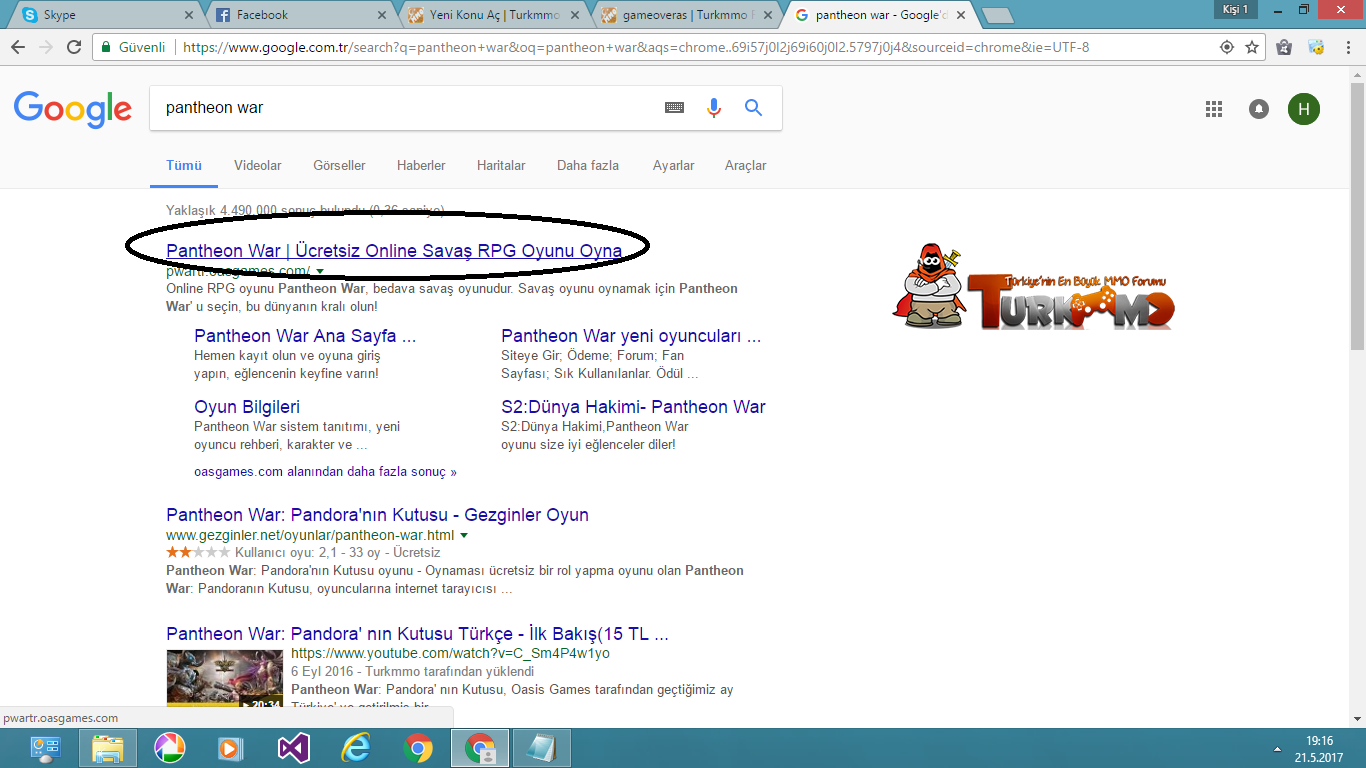
Task: Expand the arrow next to pwartr.oasgames.com
Action: pyautogui.click(x=320, y=271)
